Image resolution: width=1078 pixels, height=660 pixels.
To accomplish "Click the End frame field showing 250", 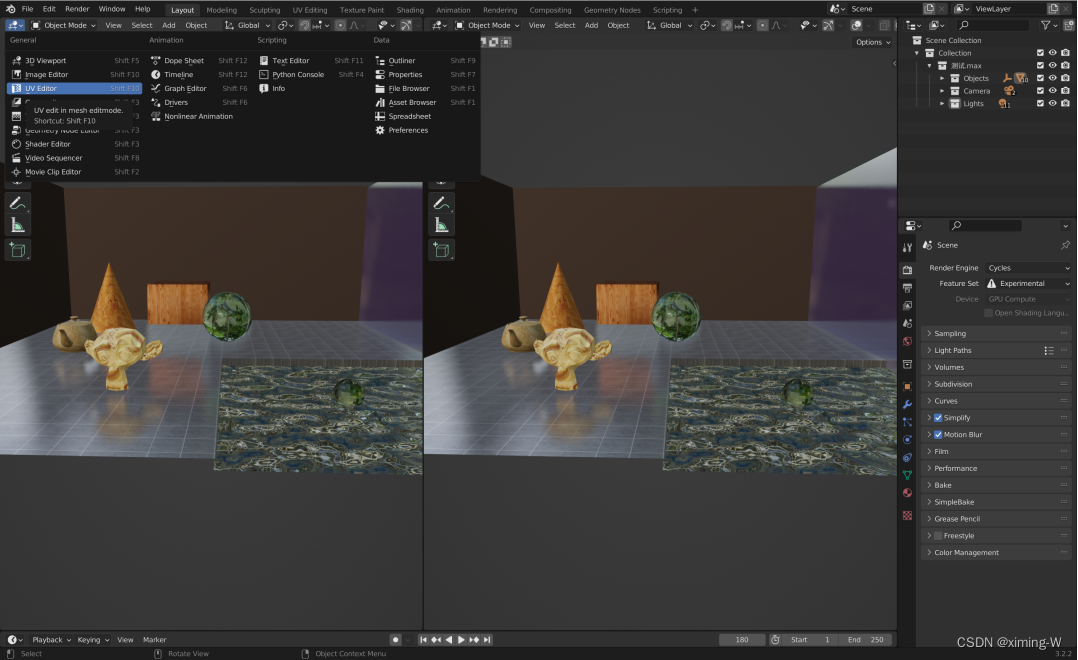I will pos(866,639).
